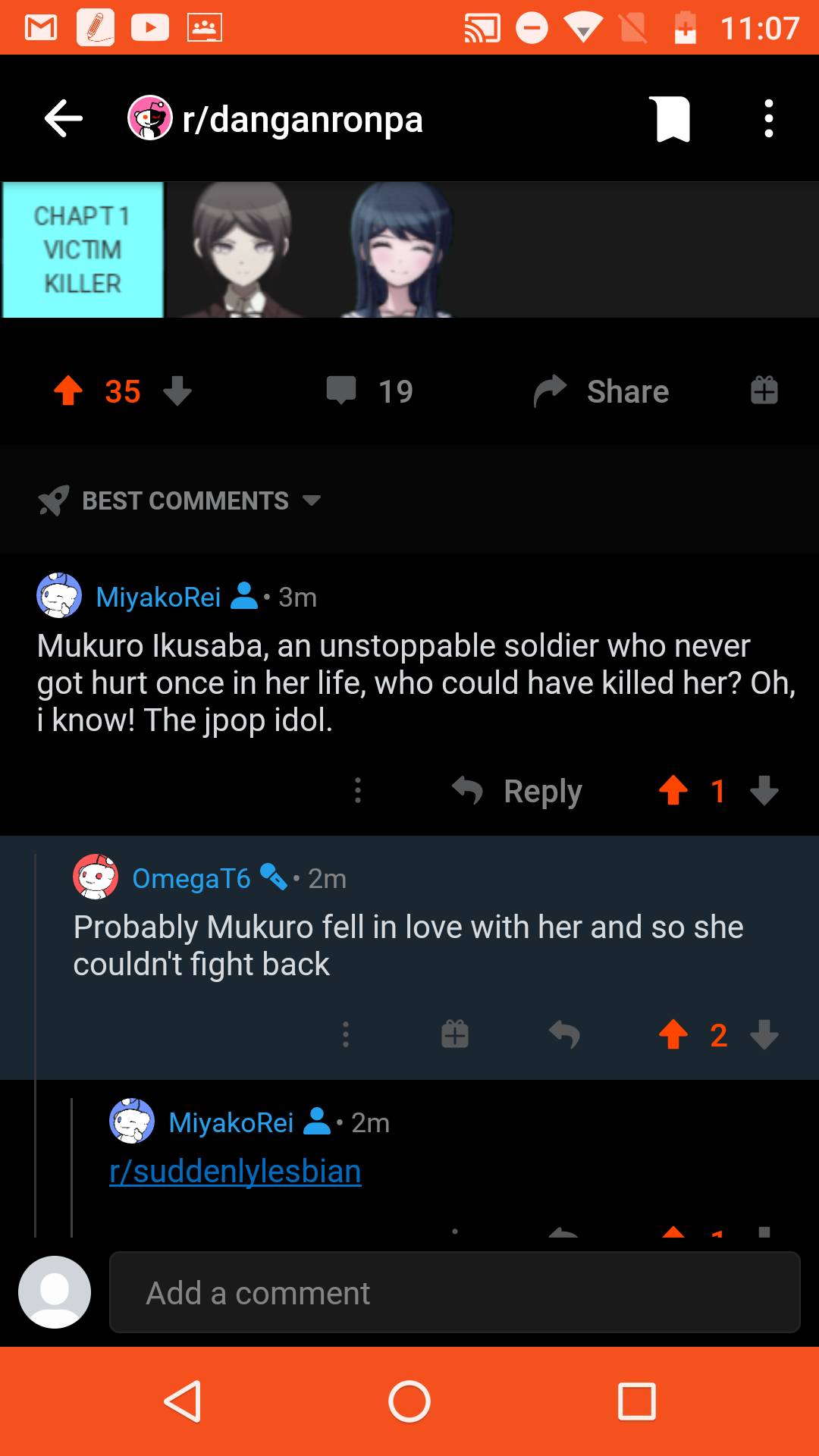
Task: Give an award to OmegaT6's comment
Action: 455,1034
